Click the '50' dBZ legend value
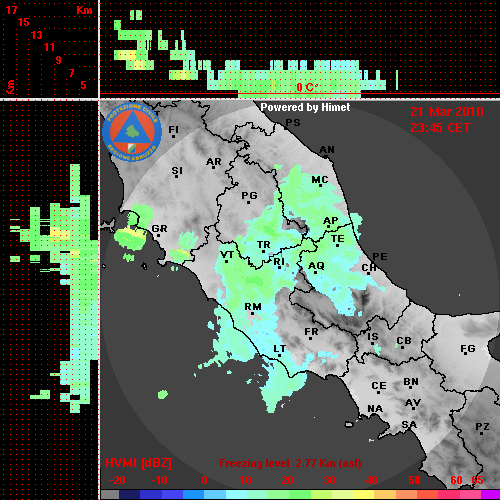This screenshot has width=500, height=500. click(x=414, y=480)
